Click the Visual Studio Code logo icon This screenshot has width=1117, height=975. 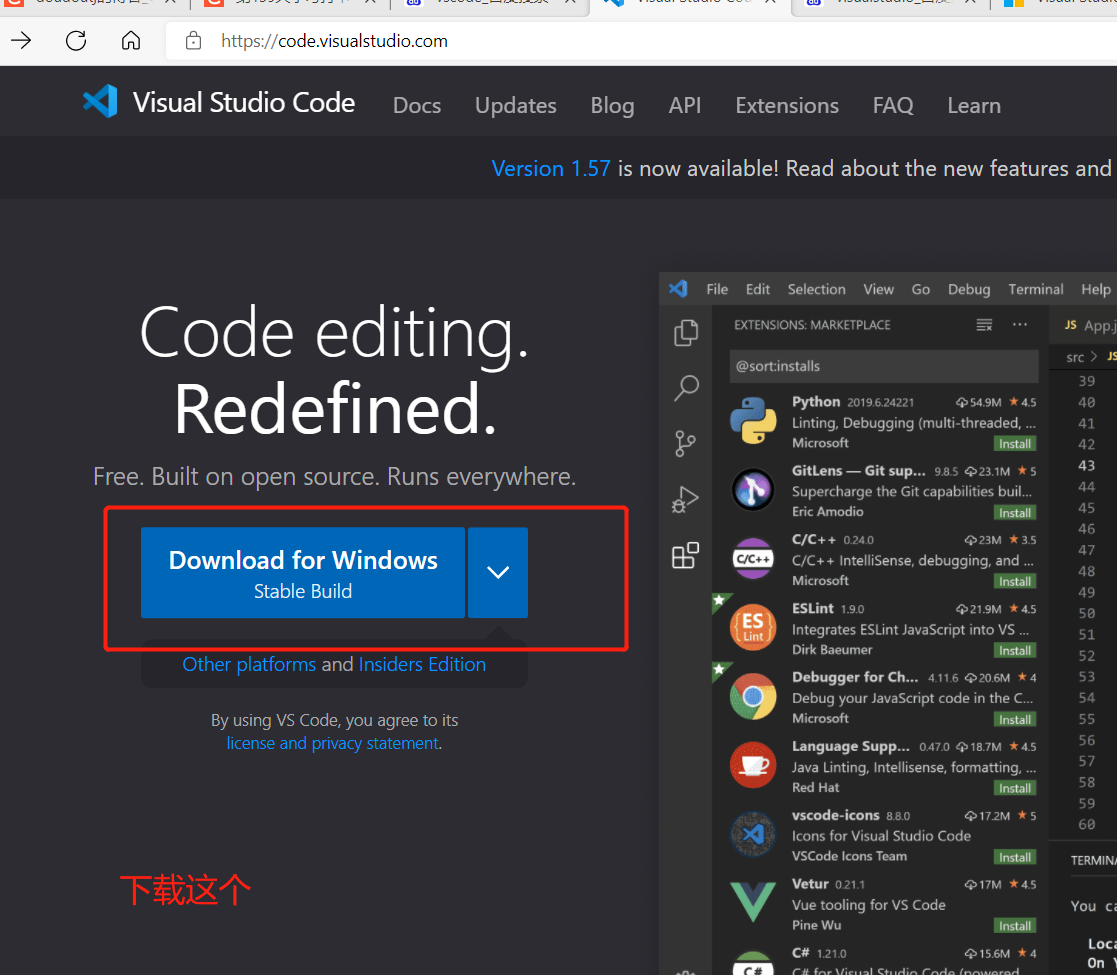(x=100, y=101)
